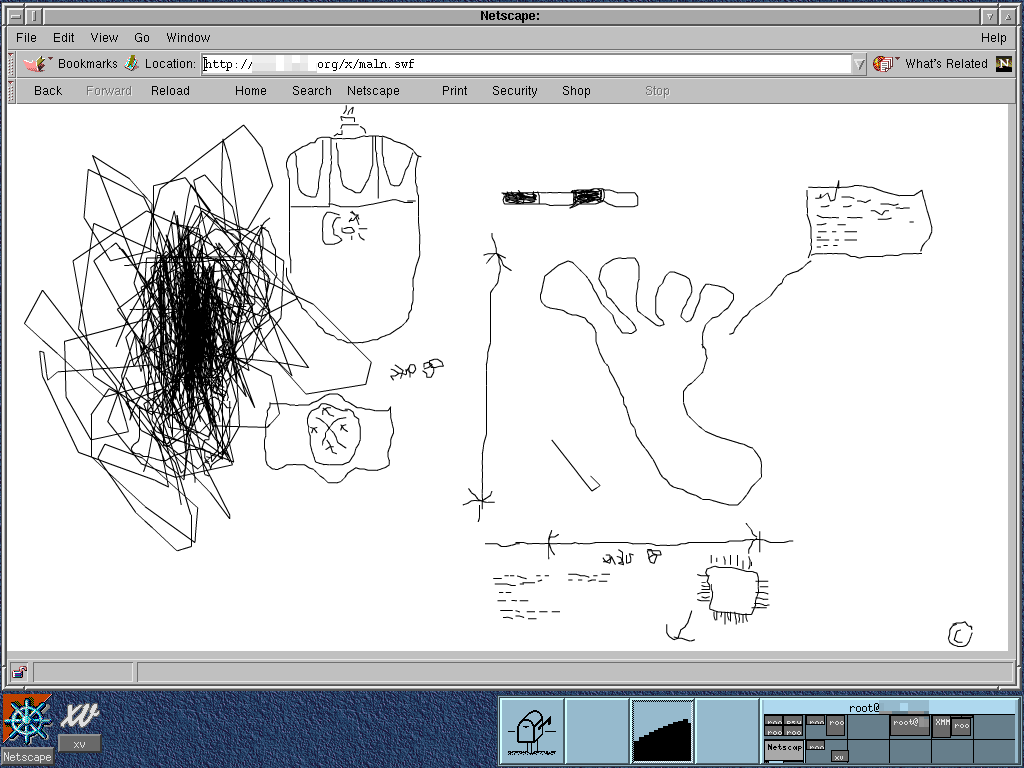Click the What's Related label
The image size is (1024, 768).
946,63
